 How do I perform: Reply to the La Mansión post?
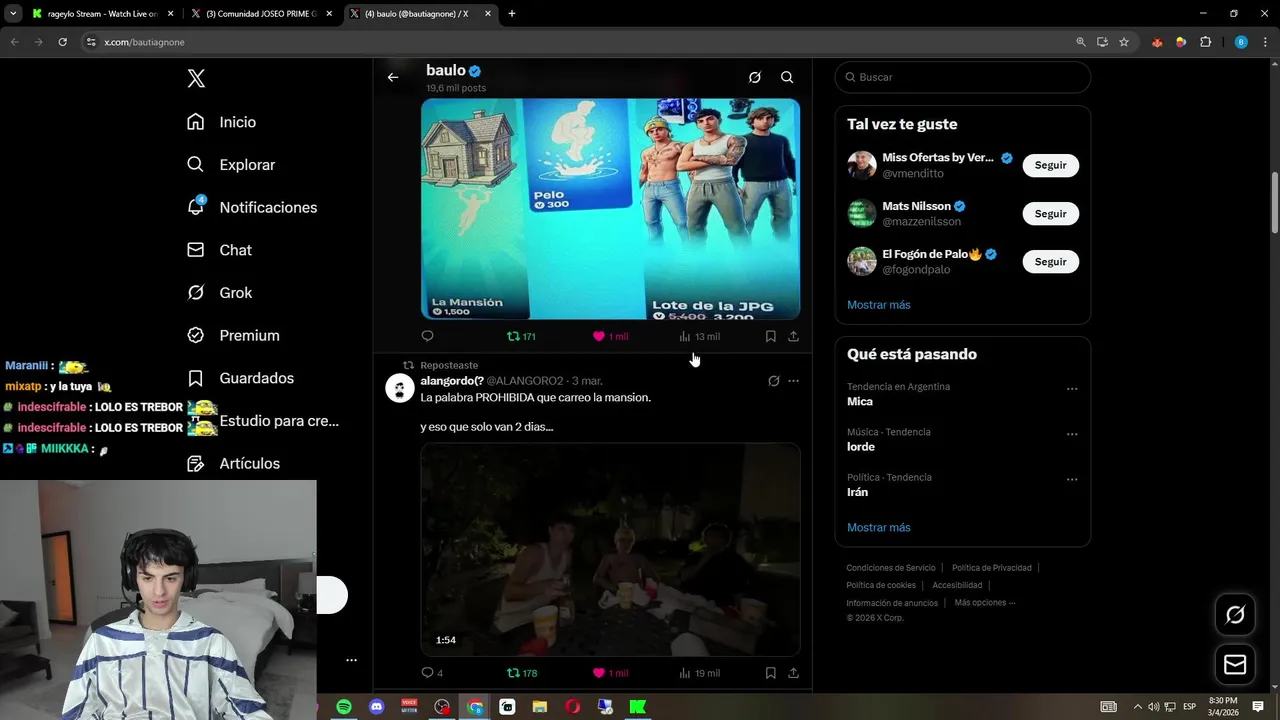[x=427, y=336]
